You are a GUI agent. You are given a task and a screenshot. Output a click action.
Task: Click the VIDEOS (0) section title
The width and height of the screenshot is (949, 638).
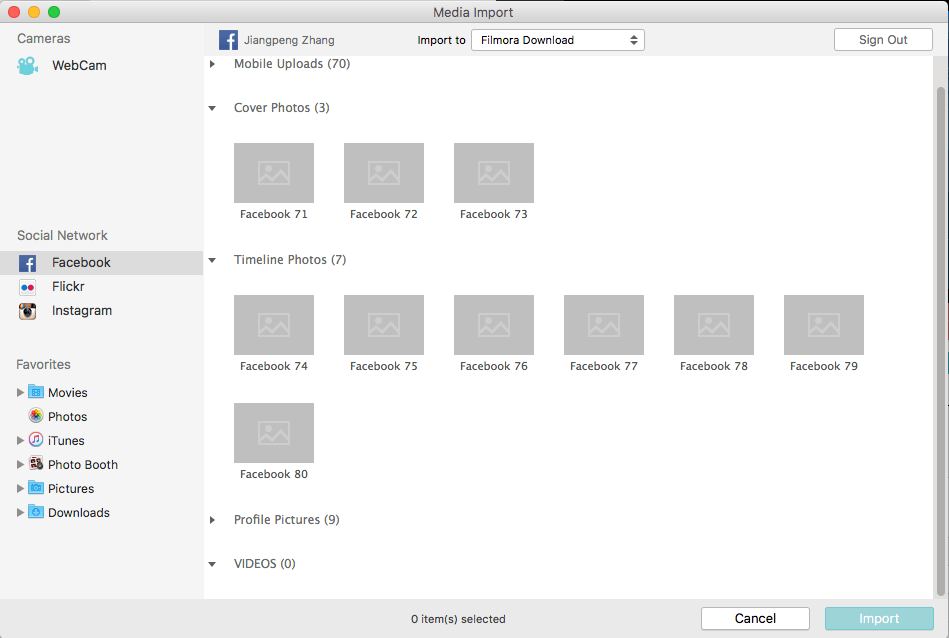[264, 564]
